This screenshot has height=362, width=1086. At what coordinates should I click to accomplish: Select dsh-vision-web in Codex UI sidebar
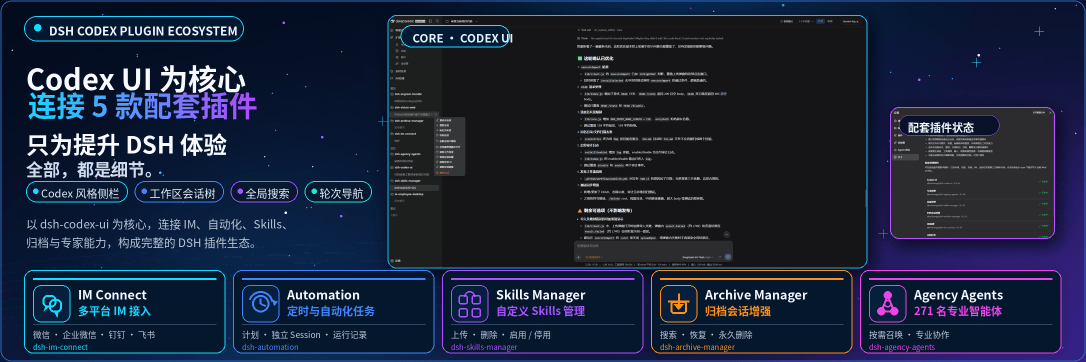tap(406, 107)
